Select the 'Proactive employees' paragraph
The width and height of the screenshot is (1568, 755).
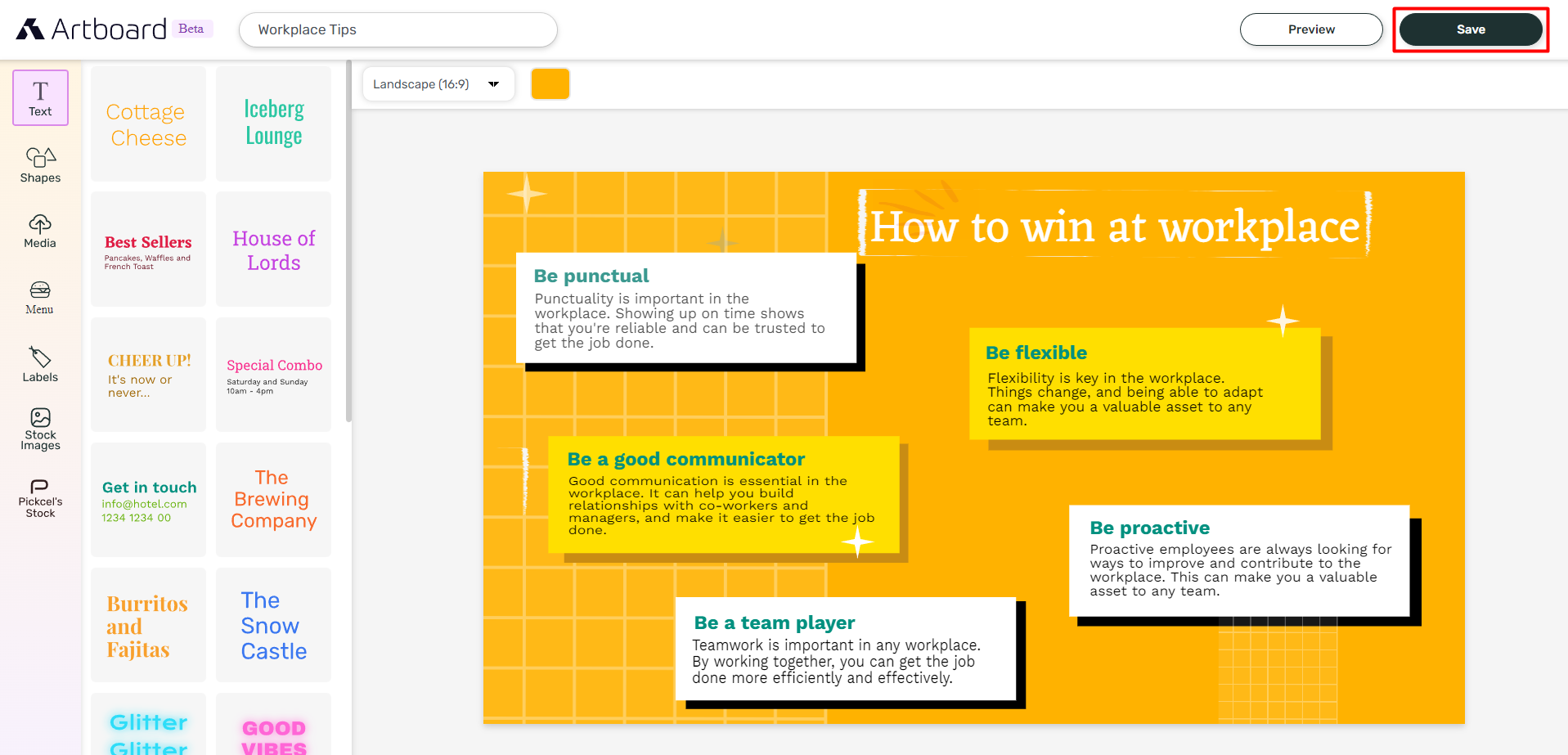coord(1240,570)
